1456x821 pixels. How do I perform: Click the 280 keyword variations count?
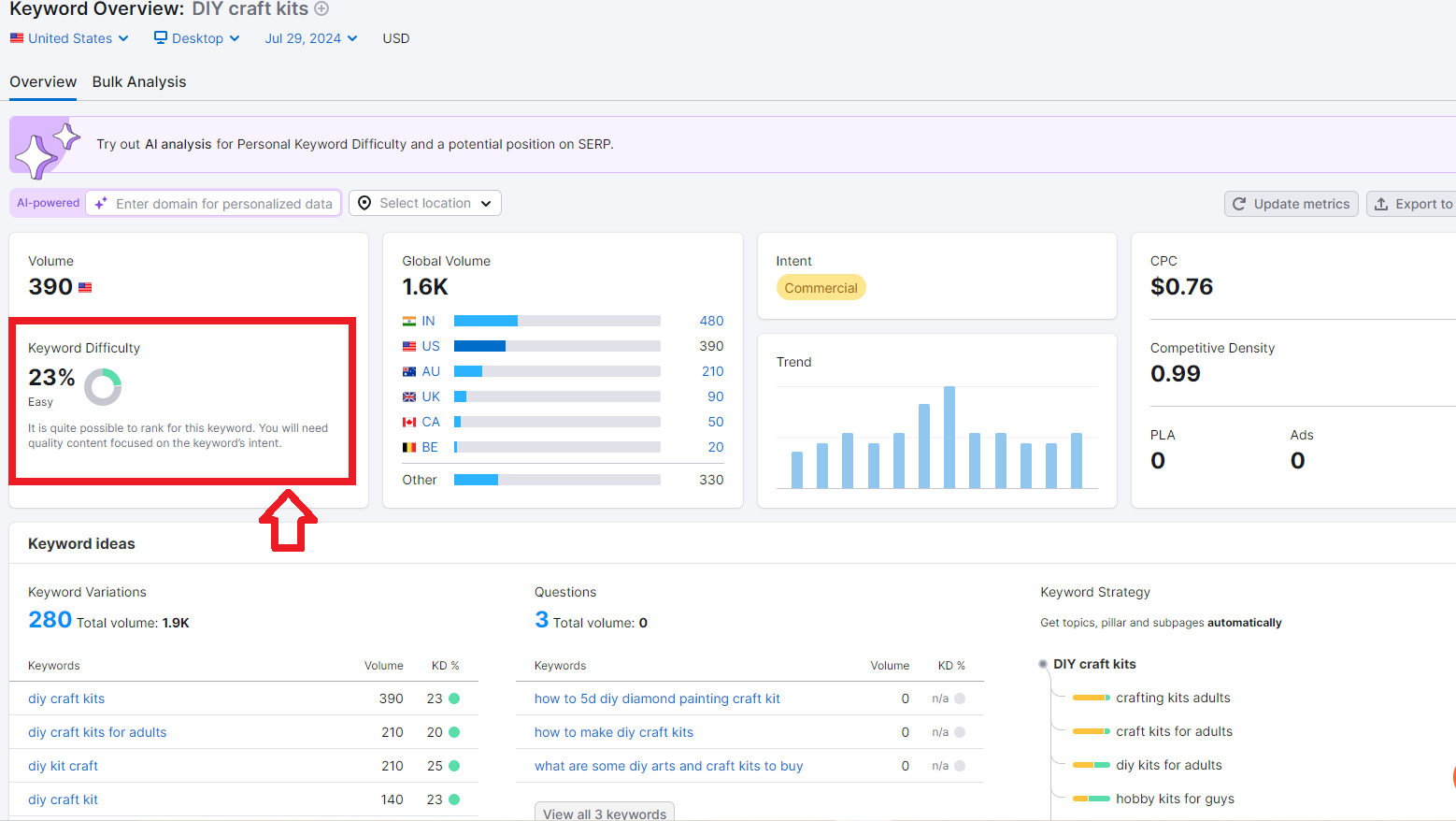pos(50,620)
